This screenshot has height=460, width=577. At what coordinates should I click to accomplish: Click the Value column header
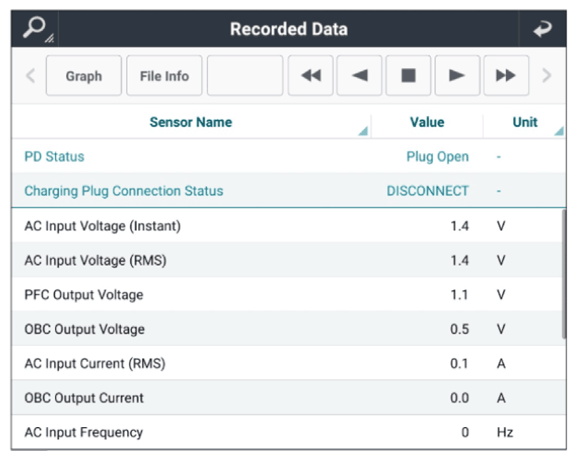pyautogui.click(x=427, y=122)
